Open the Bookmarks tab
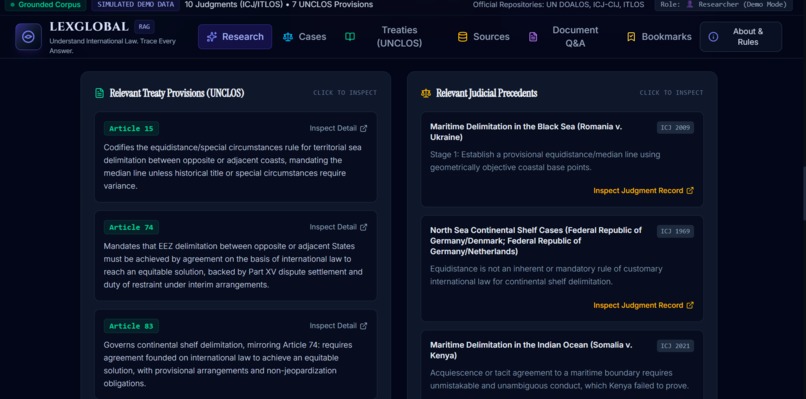 pyautogui.click(x=660, y=37)
